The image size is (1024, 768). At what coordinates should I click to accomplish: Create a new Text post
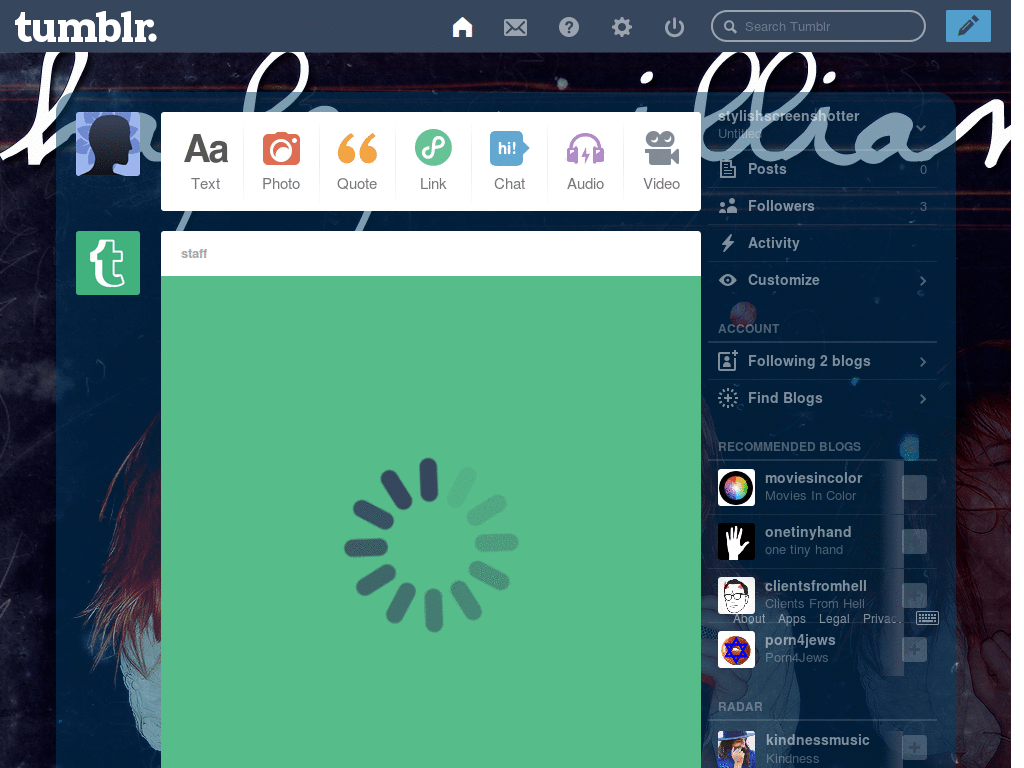[206, 161]
